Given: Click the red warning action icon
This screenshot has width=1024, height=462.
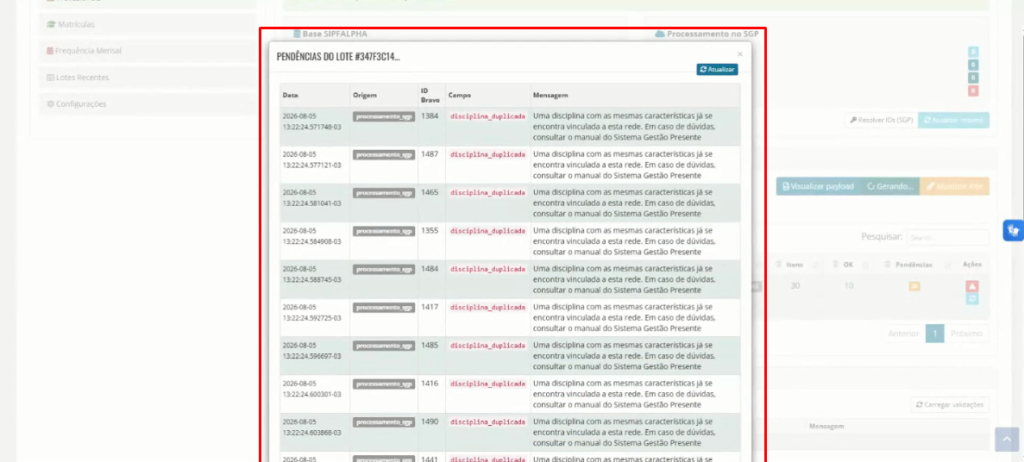Looking at the screenshot, I should (x=972, y=286).
